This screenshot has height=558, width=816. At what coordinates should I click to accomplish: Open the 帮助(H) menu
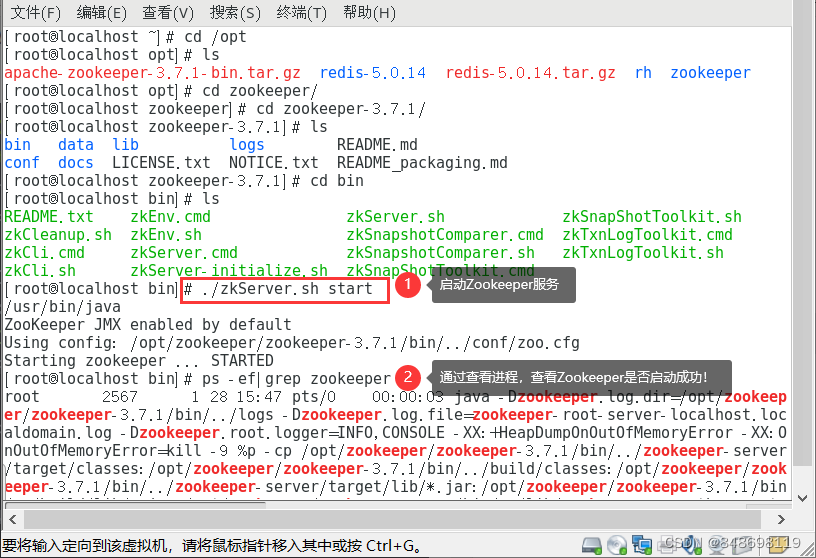[x=369, y=12]
